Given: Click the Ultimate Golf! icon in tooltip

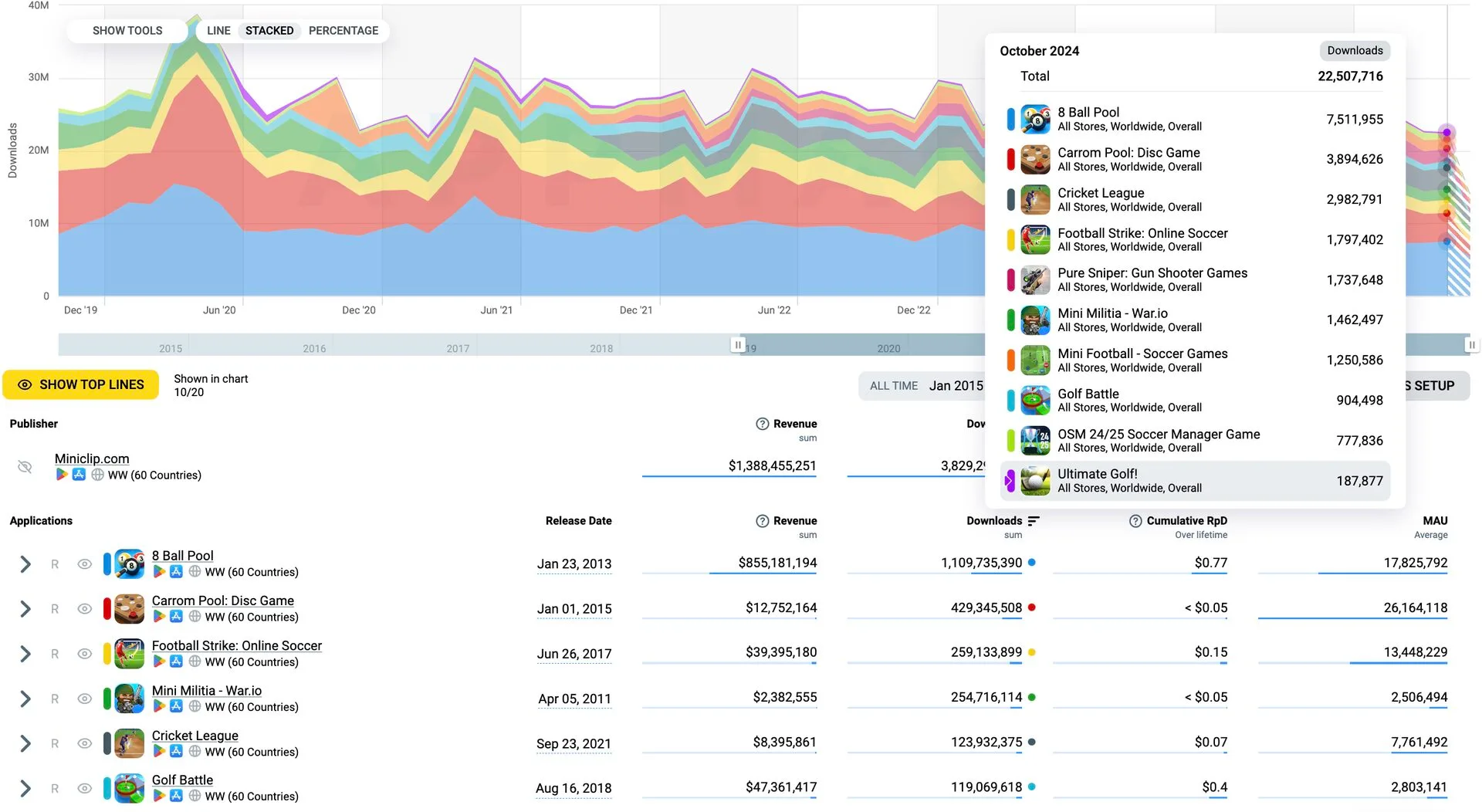Looking at the screenshot, I should (1035, 481).
